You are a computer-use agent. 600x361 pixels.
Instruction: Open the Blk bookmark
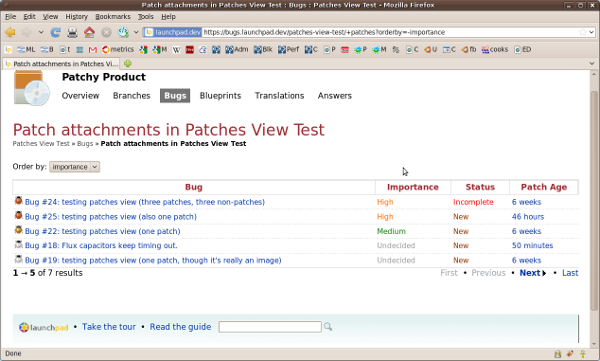263,49
